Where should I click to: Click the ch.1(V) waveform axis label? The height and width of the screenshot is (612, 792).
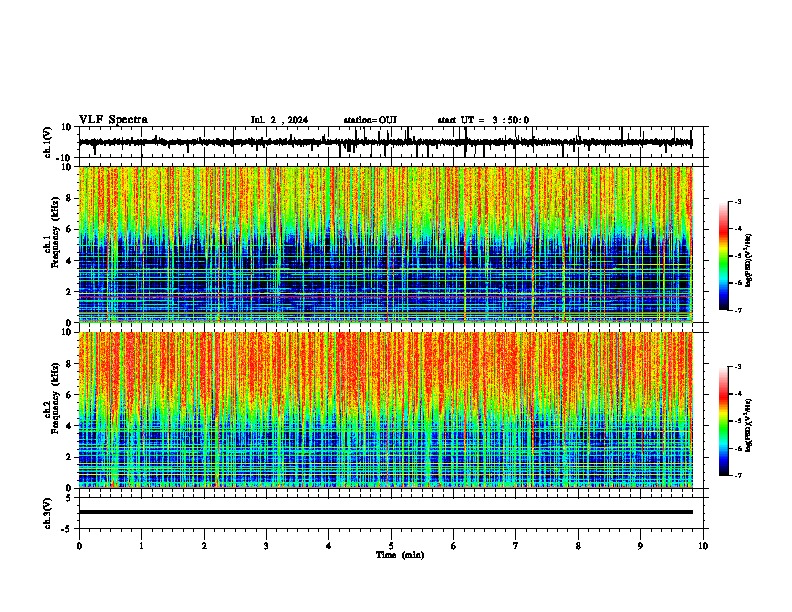[48, 142]
